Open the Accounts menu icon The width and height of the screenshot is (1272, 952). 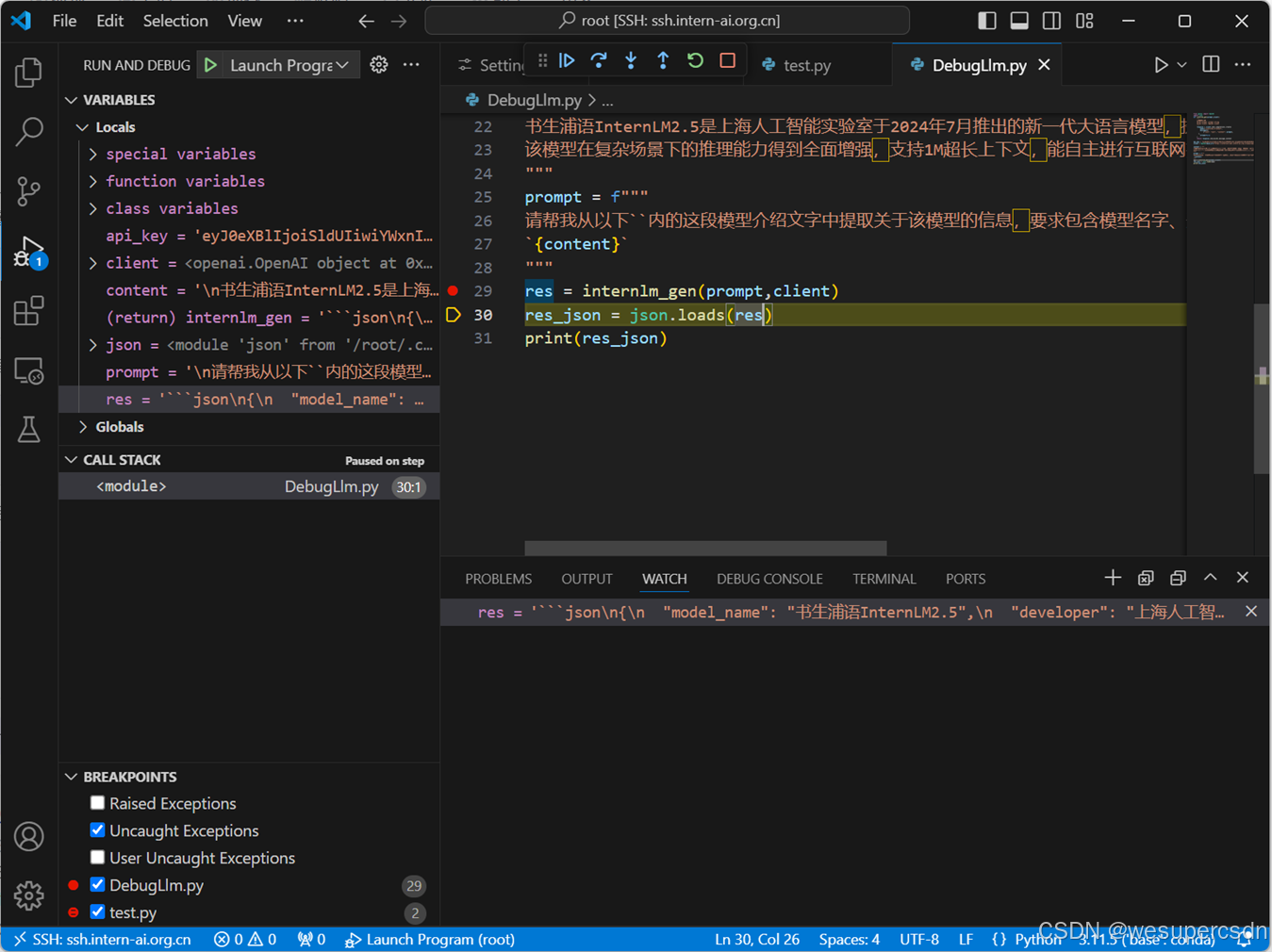tap(29, 836)
